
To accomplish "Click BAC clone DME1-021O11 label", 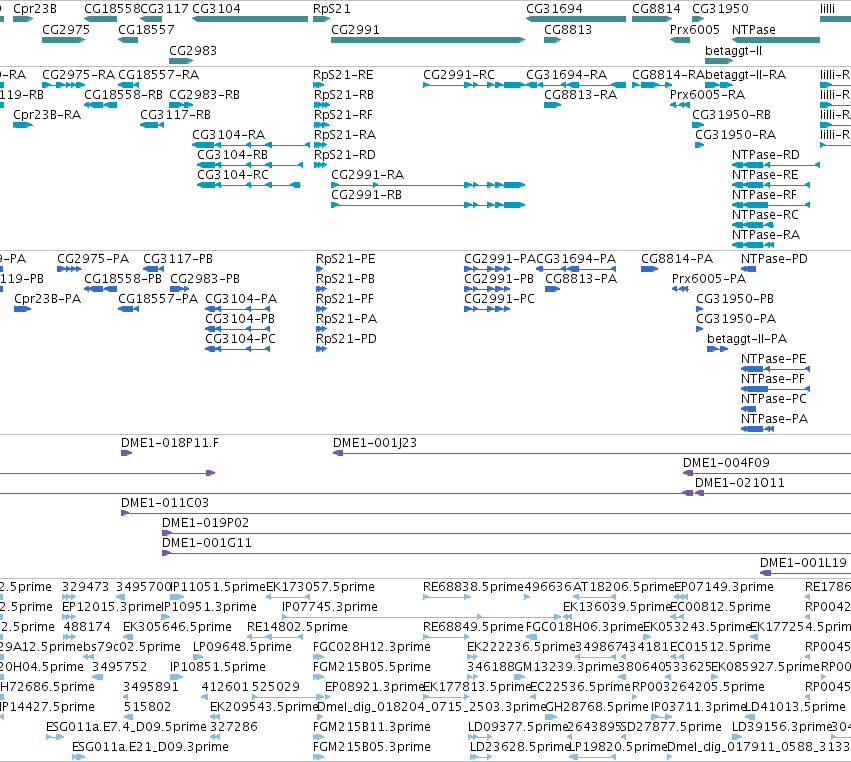I will (740, 482).
